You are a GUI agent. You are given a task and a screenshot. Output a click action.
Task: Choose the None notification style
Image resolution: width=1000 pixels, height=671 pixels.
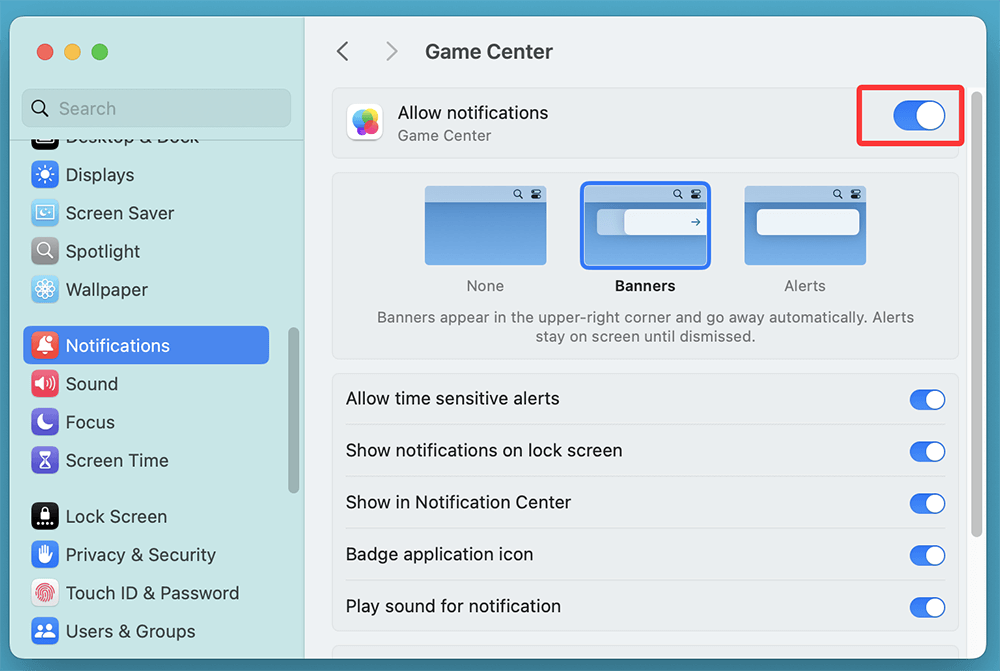(x=485, y=225)
